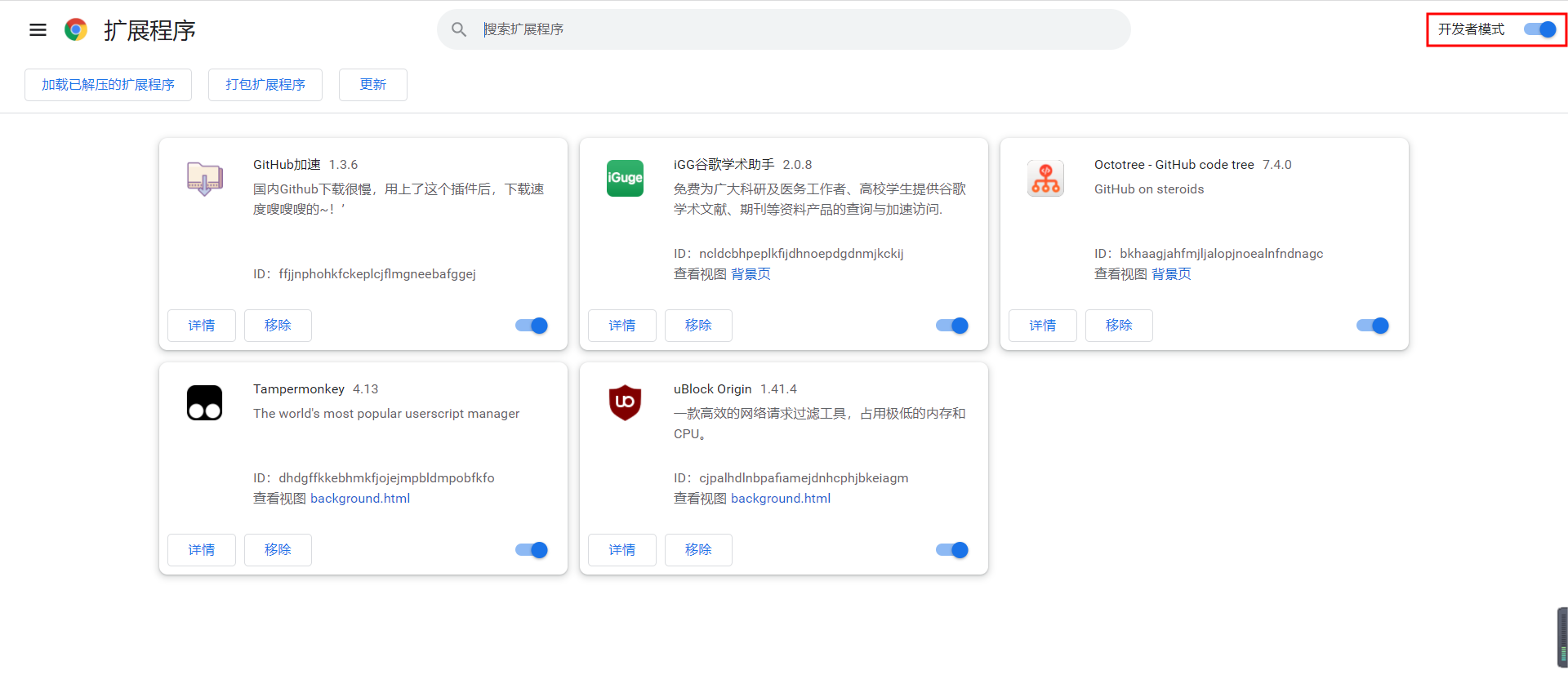The height and width of the screenshot is (679, 1568).
Task: Open iGG谷歌学术助手 背景页 link
Action: coord(751,274)
